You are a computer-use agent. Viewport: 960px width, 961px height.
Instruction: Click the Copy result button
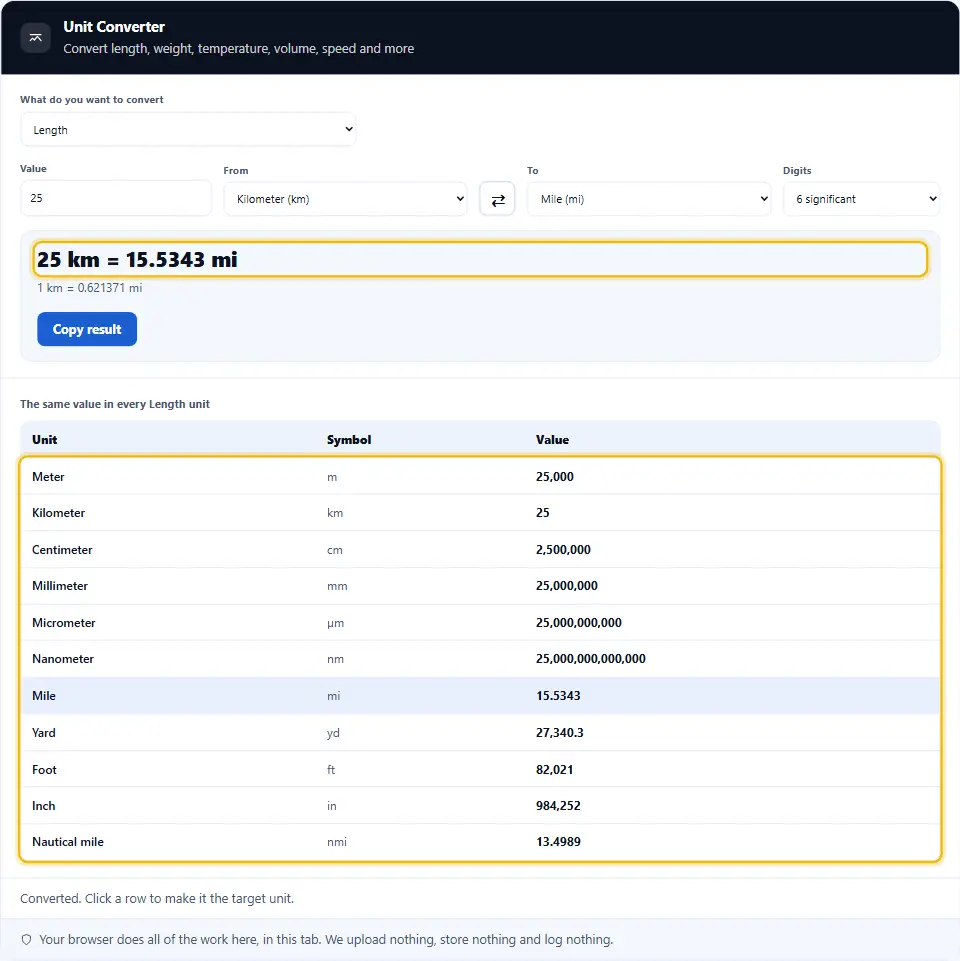(87, 329)
